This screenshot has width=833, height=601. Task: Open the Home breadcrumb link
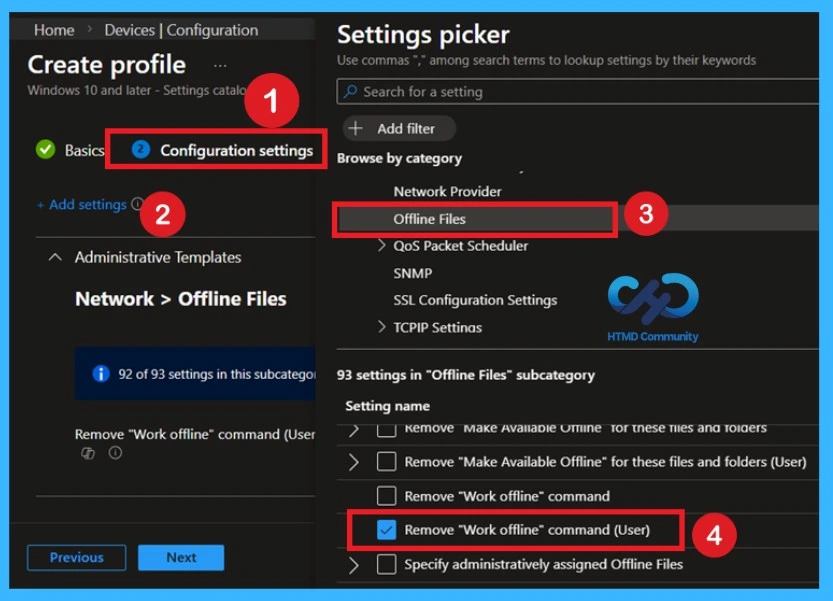tap(54, 30)
